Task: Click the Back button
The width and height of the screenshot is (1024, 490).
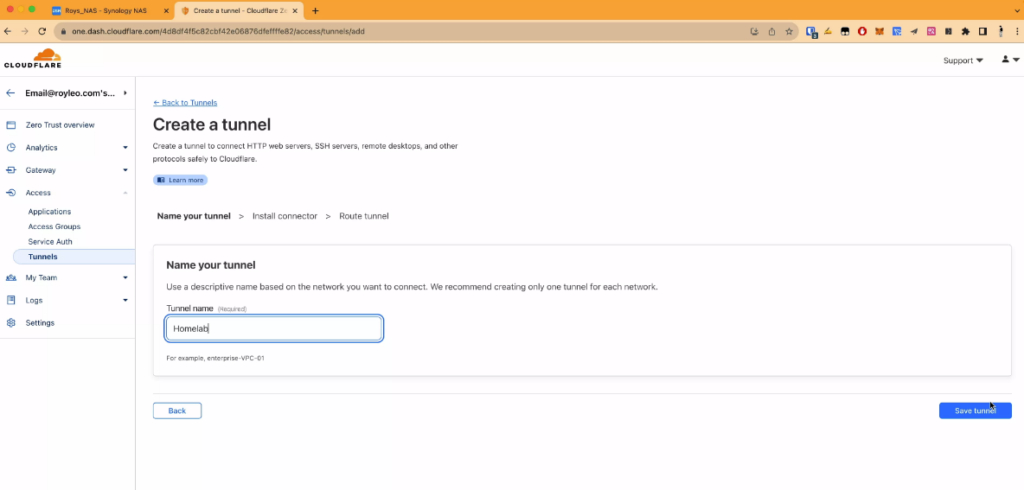Action: (177, 410)
